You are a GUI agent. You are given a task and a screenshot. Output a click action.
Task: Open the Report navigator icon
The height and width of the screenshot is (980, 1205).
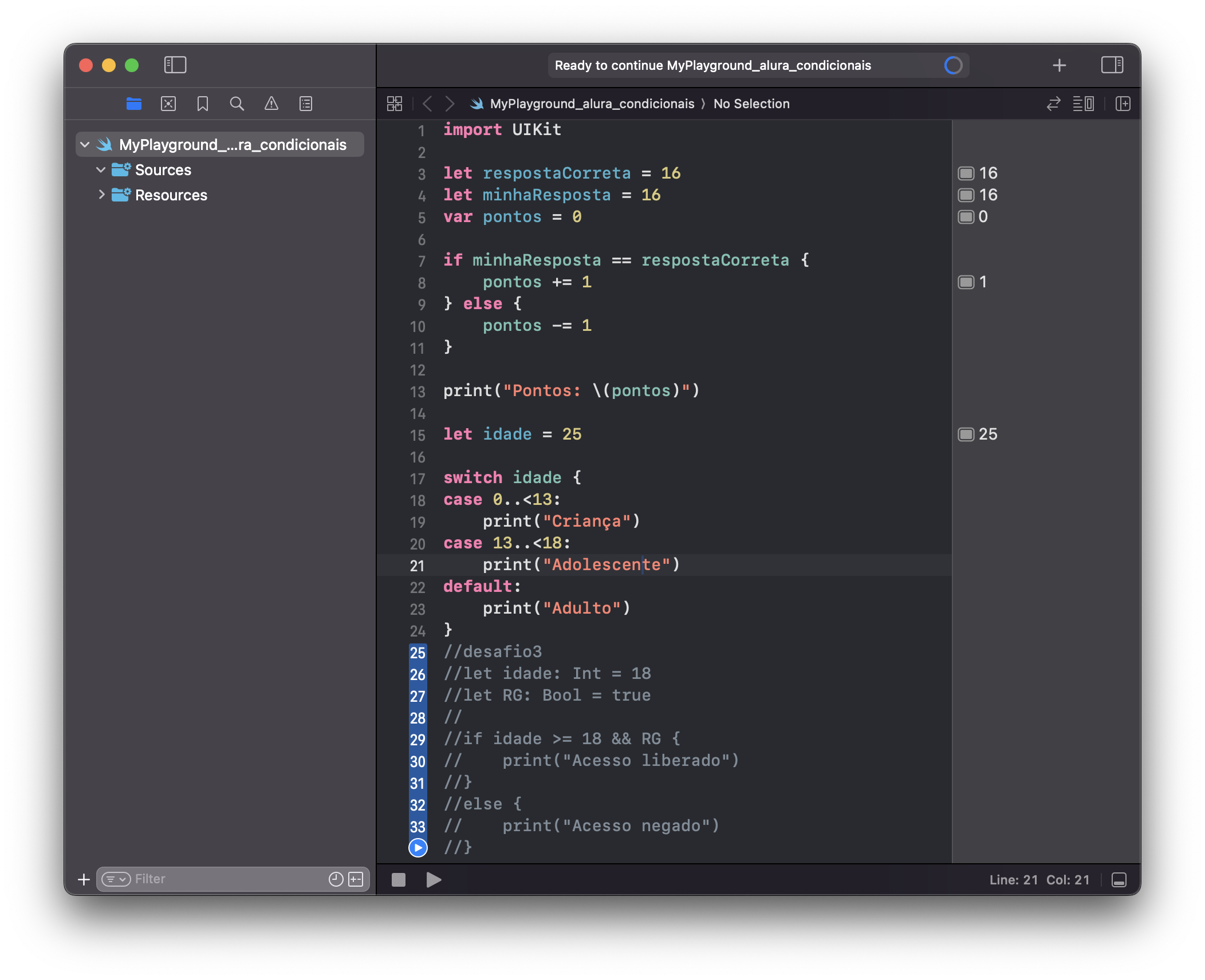coord(306,104)
